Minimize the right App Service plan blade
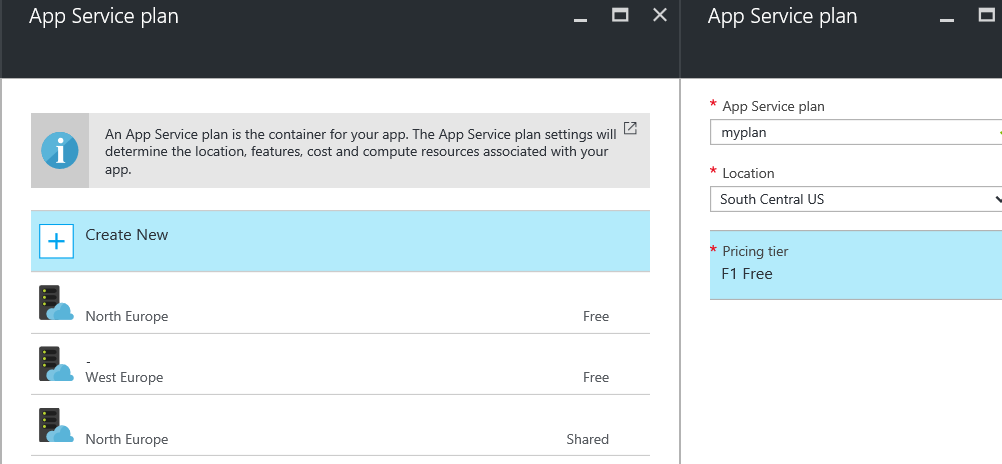The image size is (1002, 464). tap(946, 19)
